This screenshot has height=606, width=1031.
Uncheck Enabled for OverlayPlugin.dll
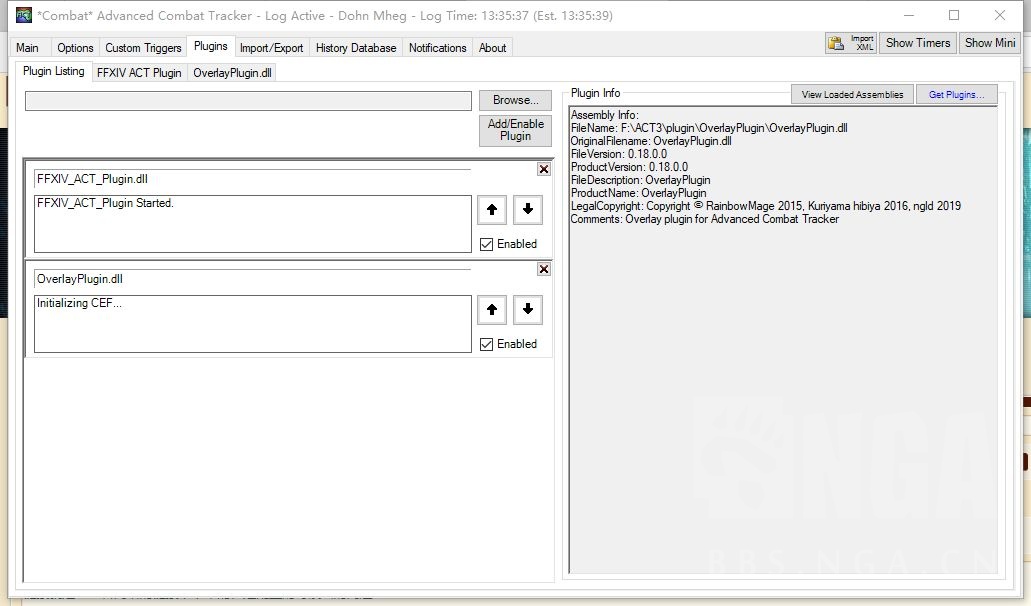point(486,344)
